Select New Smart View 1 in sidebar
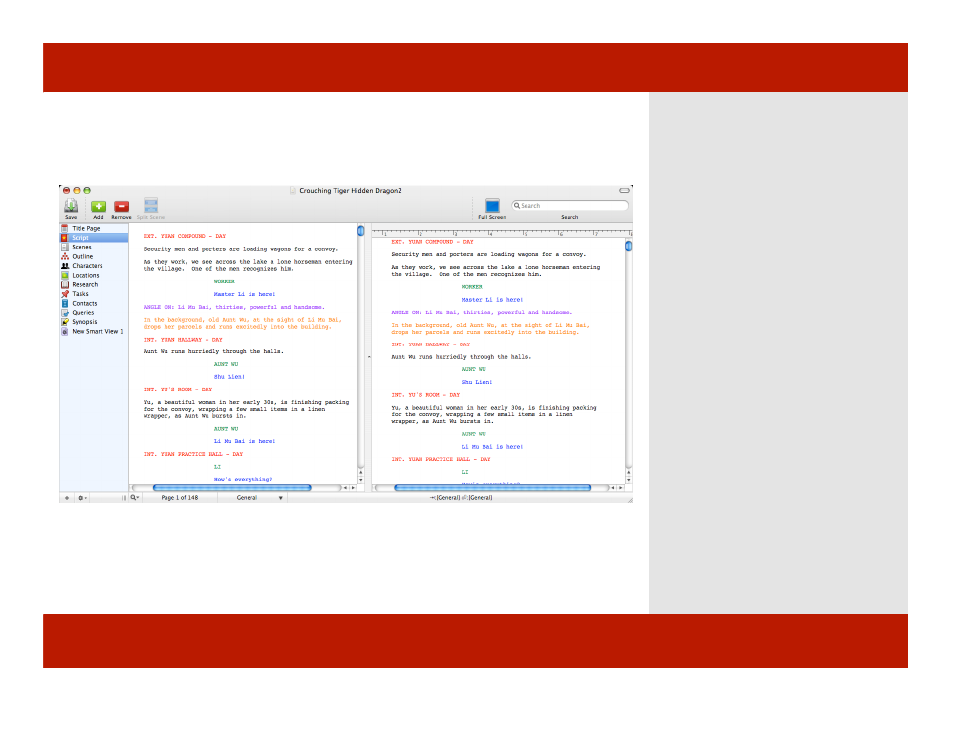Screen dimensions: 954x737 coord(94,332)
